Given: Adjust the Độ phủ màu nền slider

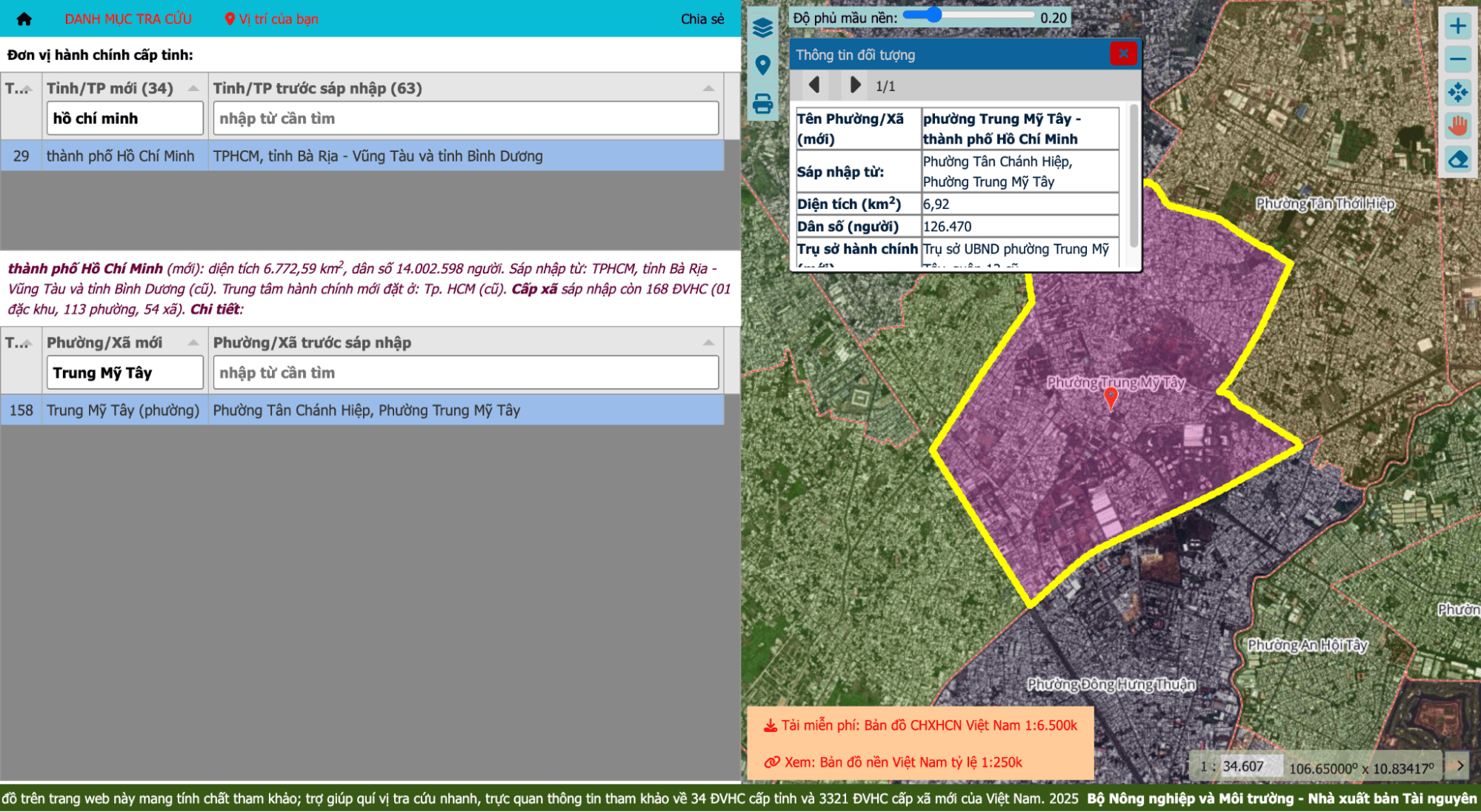Looking at the screenshot, I should click(x=933, y=15).
